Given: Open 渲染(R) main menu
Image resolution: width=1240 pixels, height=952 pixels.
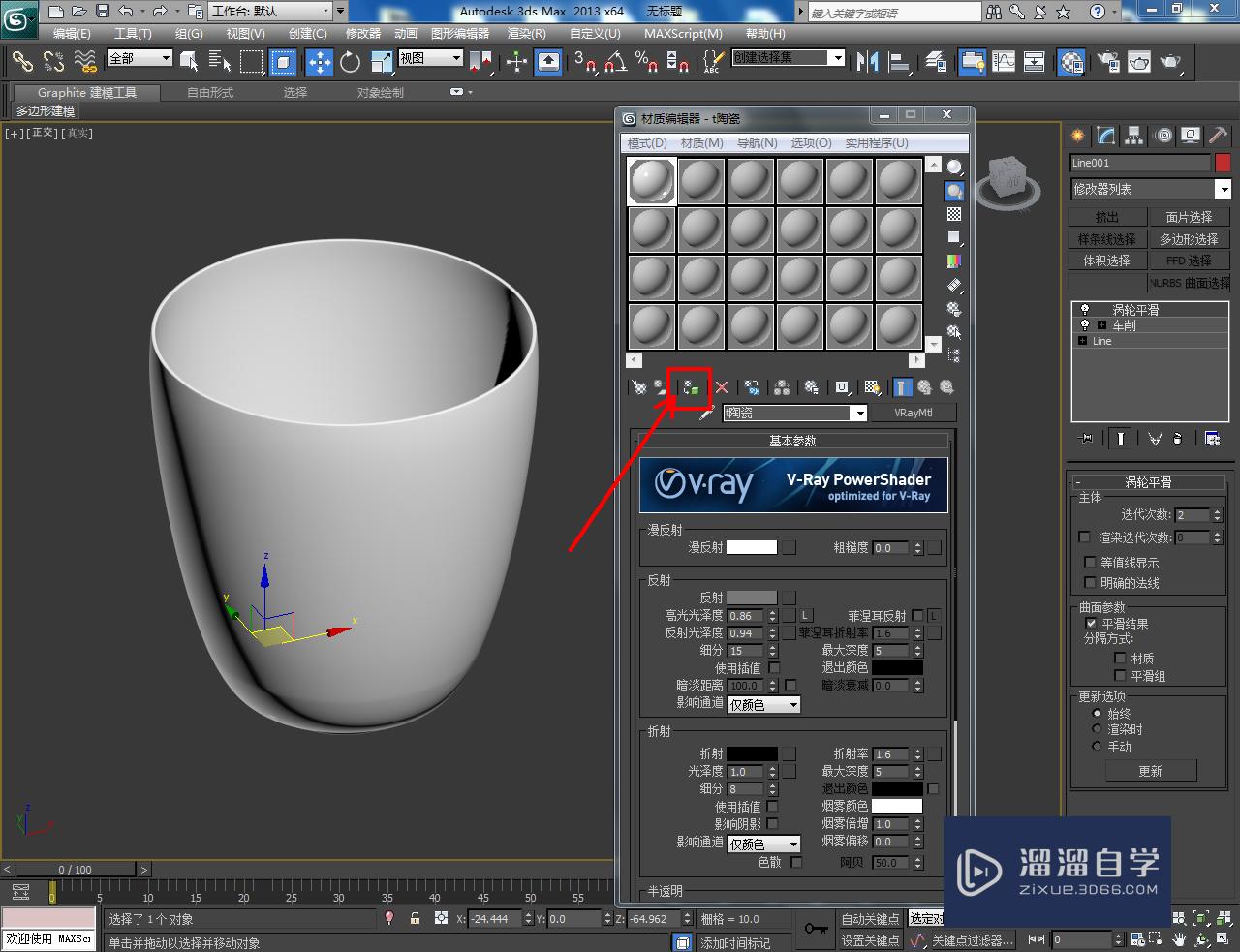Looking at the screenshot, I should 527,33.
